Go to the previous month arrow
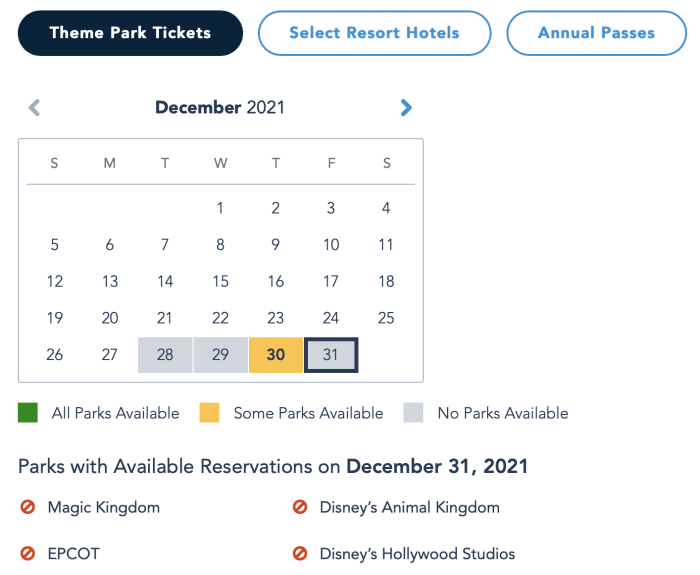The width and height of the screenshot is (700, 575). click(x=35, y=108)
